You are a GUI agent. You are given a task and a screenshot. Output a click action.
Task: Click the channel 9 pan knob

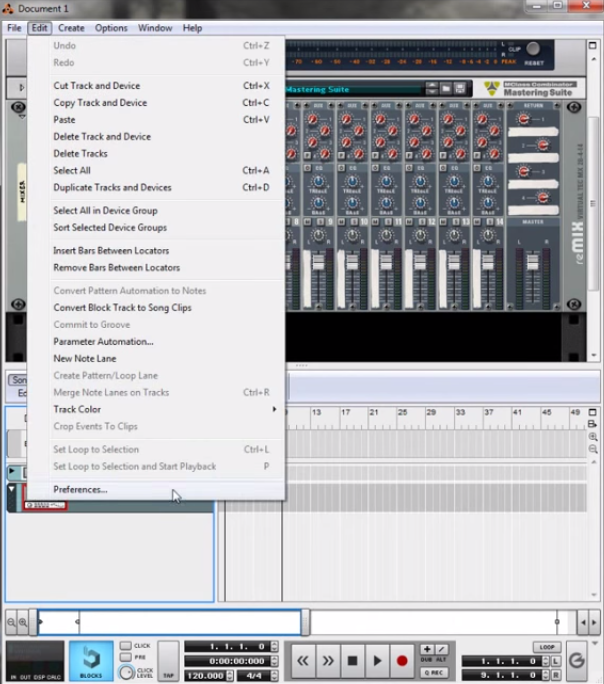319,236
